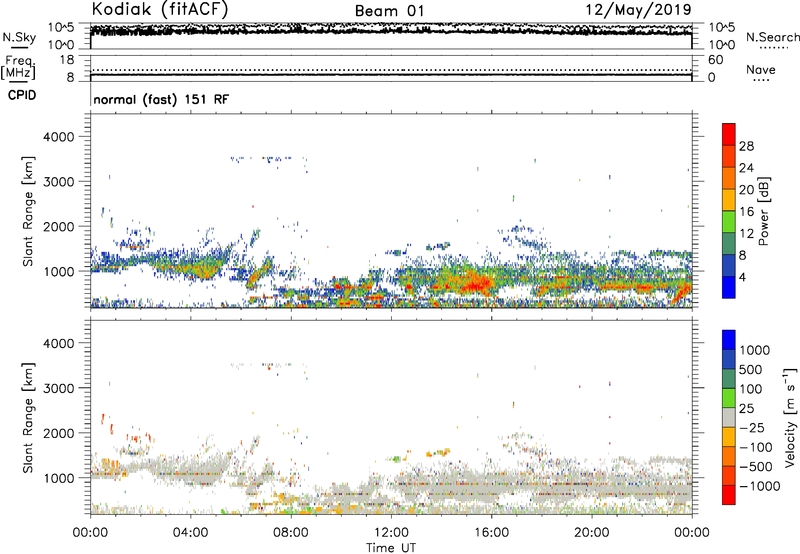Click "Slant Range [km]" label of power panel
This screenshot has height=554, width=800.
pyautogui.click(x=28, y=211)
